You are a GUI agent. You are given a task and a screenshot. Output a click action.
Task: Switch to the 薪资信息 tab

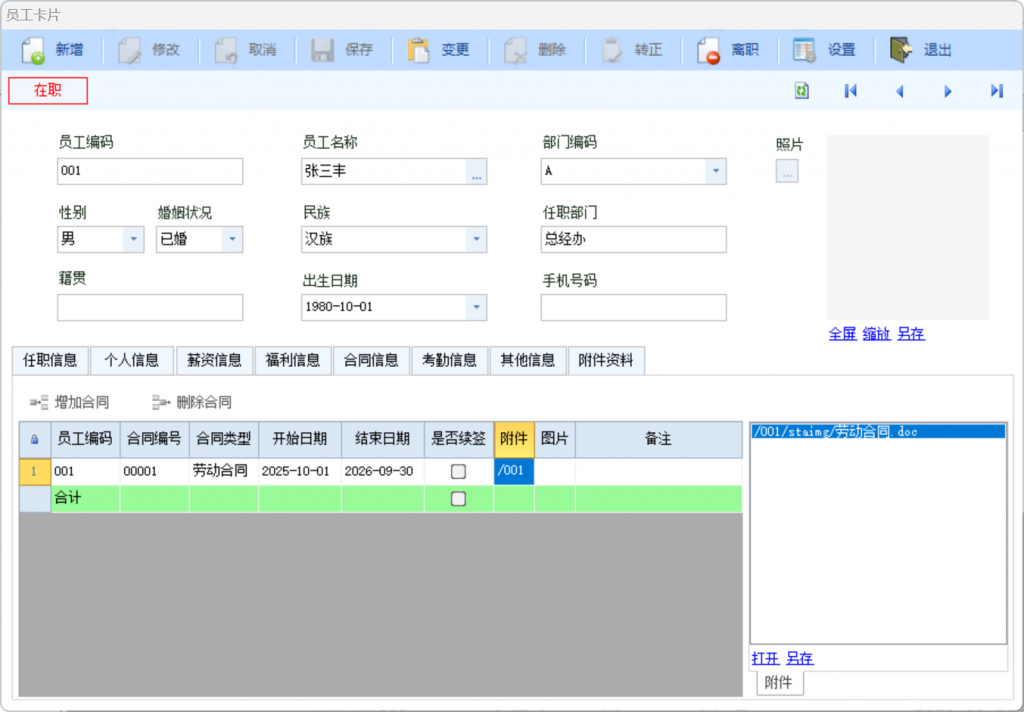point(214,360)
